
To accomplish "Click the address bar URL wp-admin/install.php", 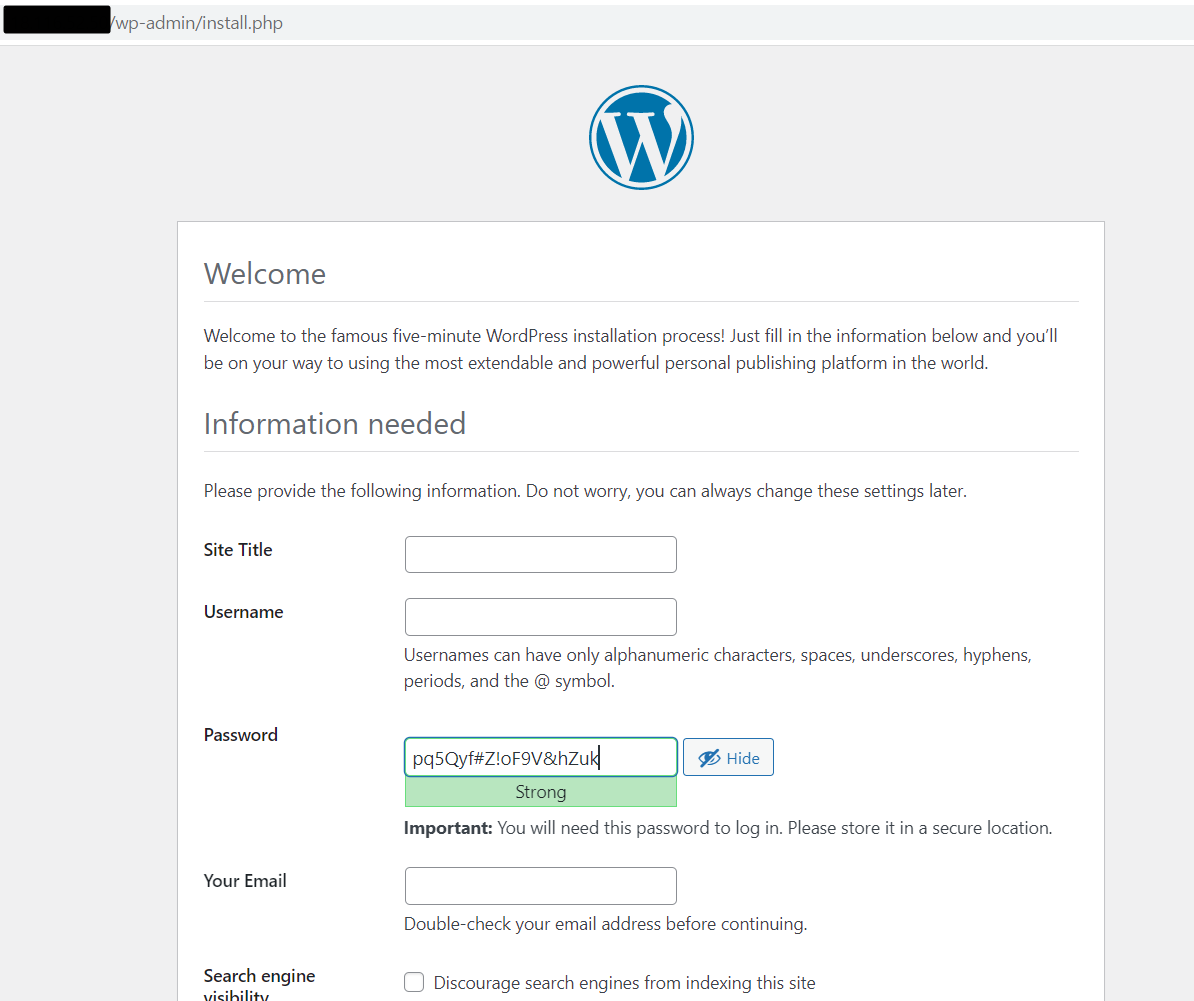I will 198,23.
